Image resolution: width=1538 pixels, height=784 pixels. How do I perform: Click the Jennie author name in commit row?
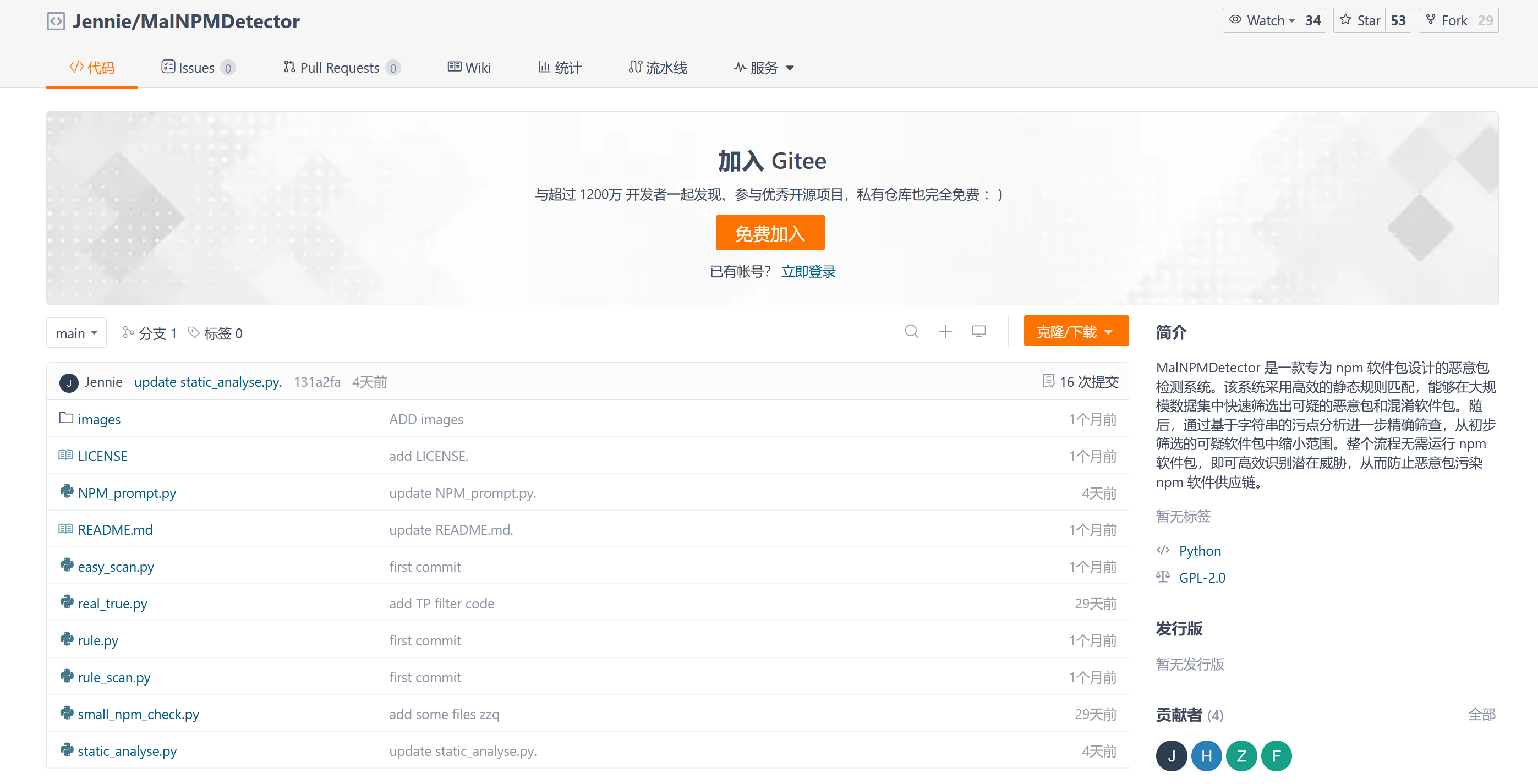(103, 382)
